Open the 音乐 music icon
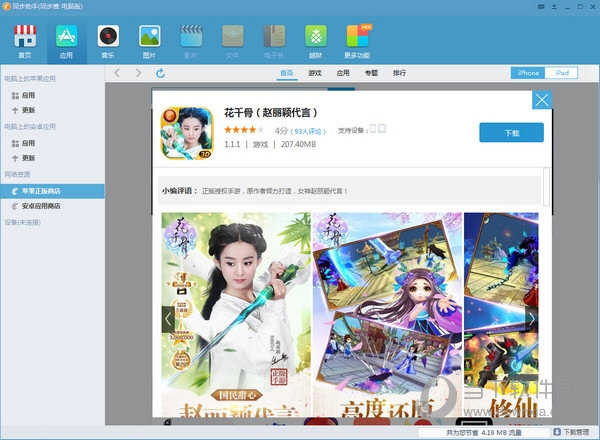The width and height of the screenshot is (600, 441). coord(108,41)
